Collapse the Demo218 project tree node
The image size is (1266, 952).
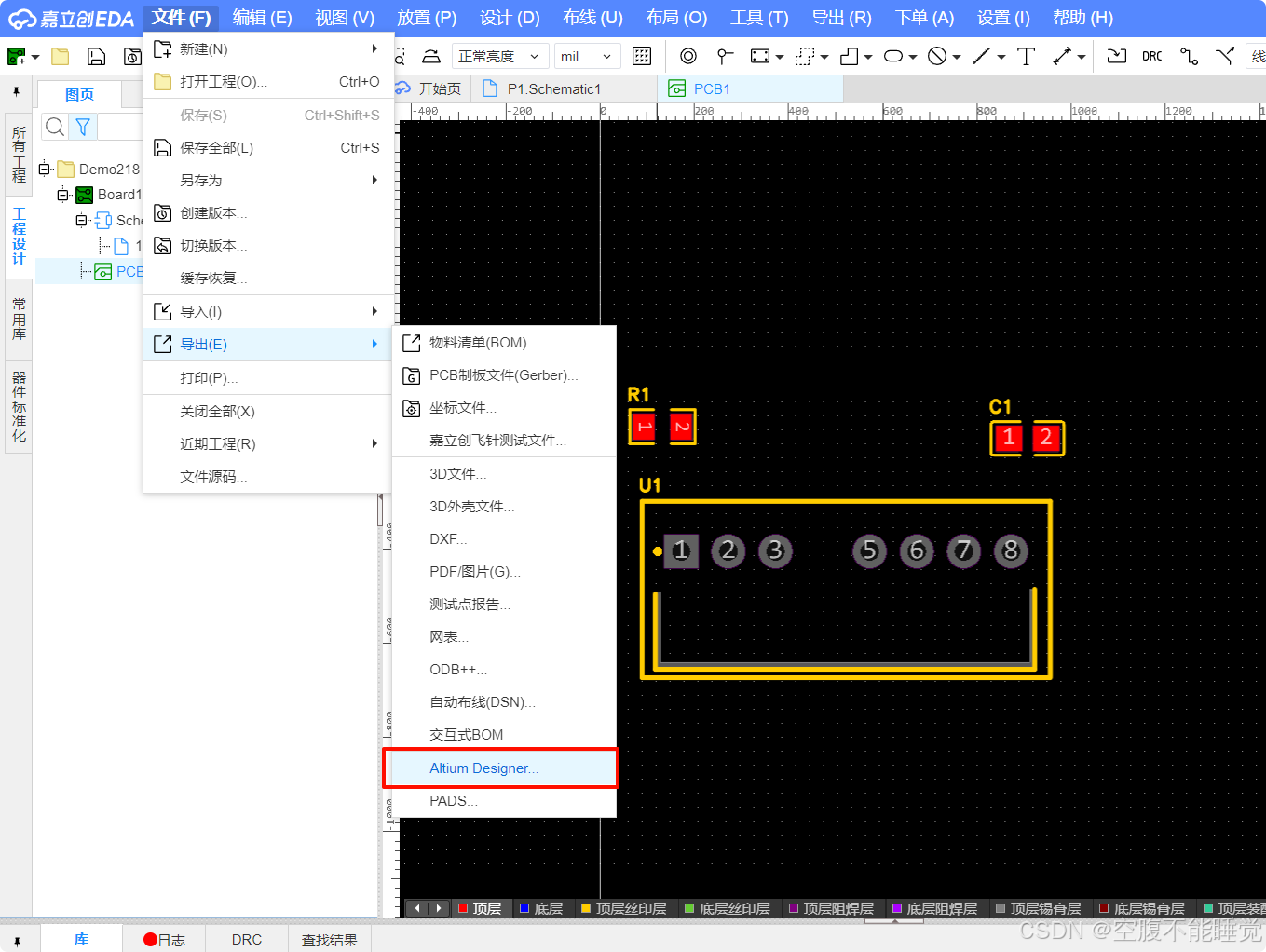coord(44,169)
